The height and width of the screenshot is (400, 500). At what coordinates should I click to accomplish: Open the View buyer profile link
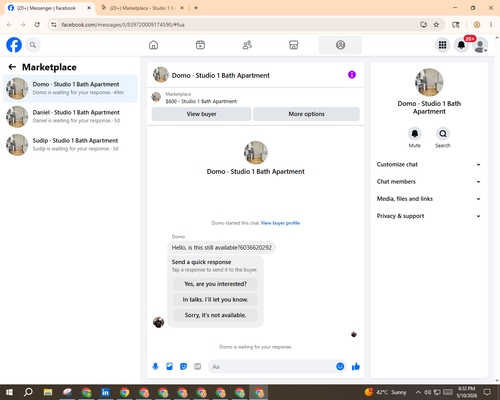tap(280, 223)
